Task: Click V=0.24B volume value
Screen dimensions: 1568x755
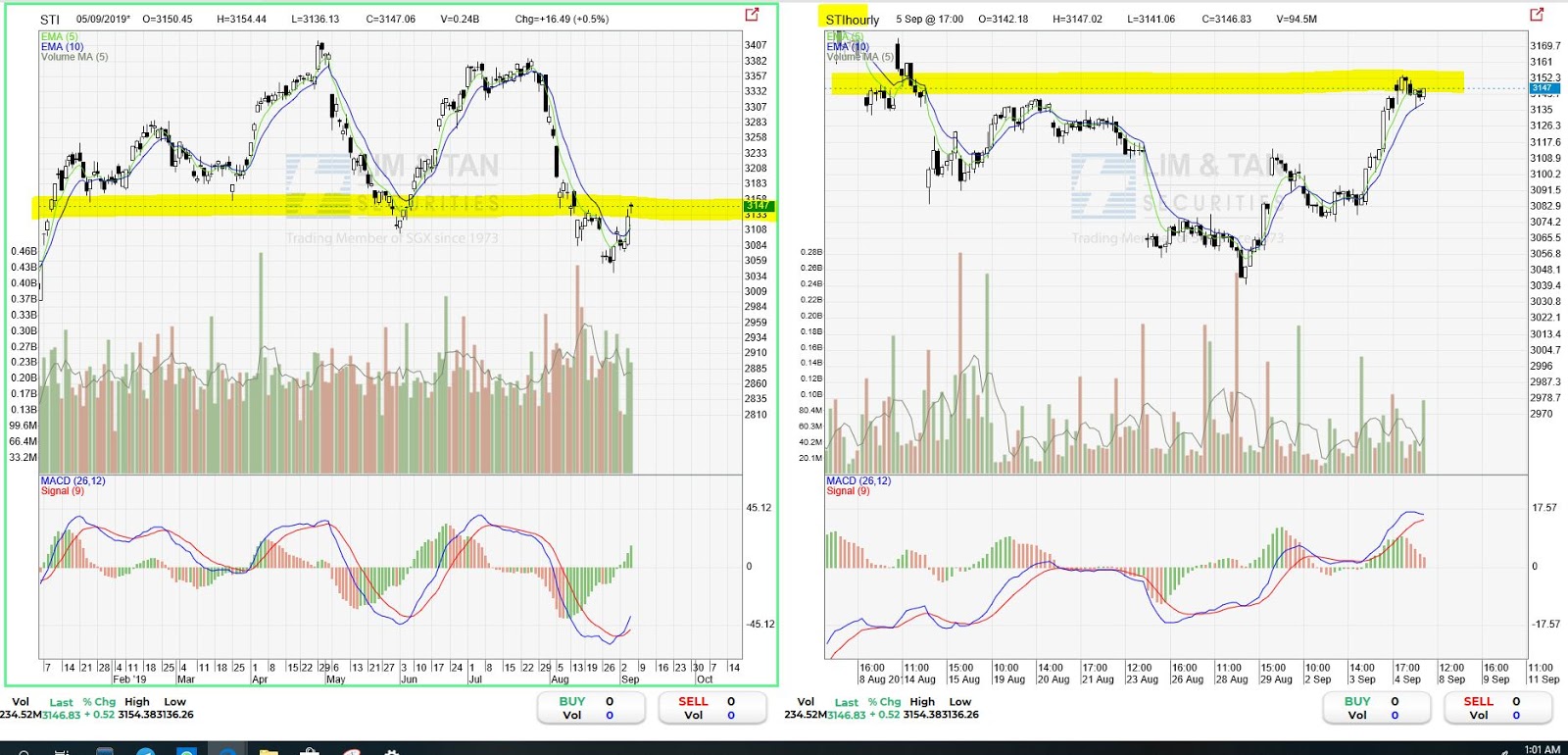Action: point(460,20)
